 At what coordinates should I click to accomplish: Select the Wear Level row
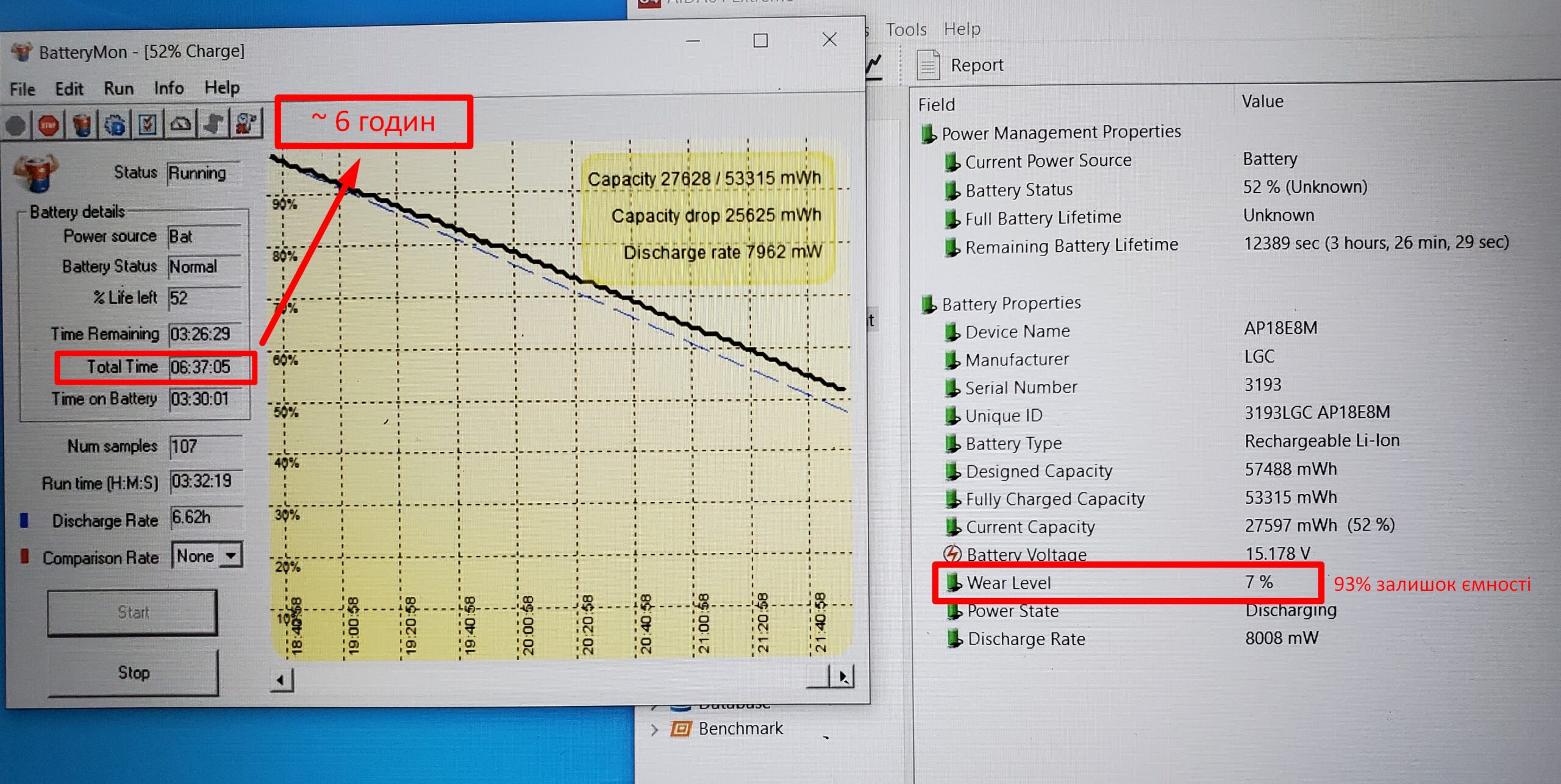1009,583
